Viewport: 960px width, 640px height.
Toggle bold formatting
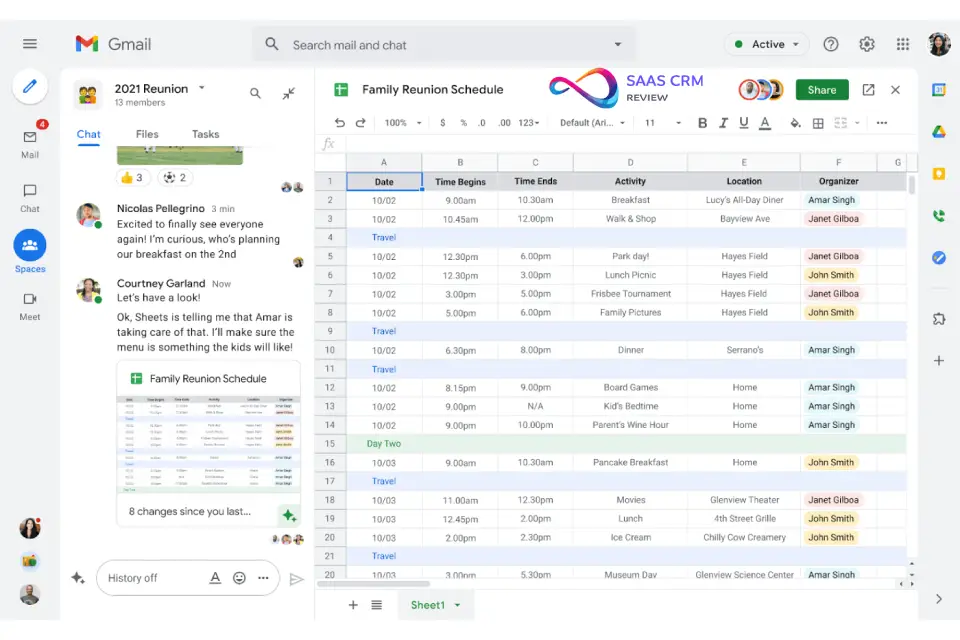[x=702, y=123]
